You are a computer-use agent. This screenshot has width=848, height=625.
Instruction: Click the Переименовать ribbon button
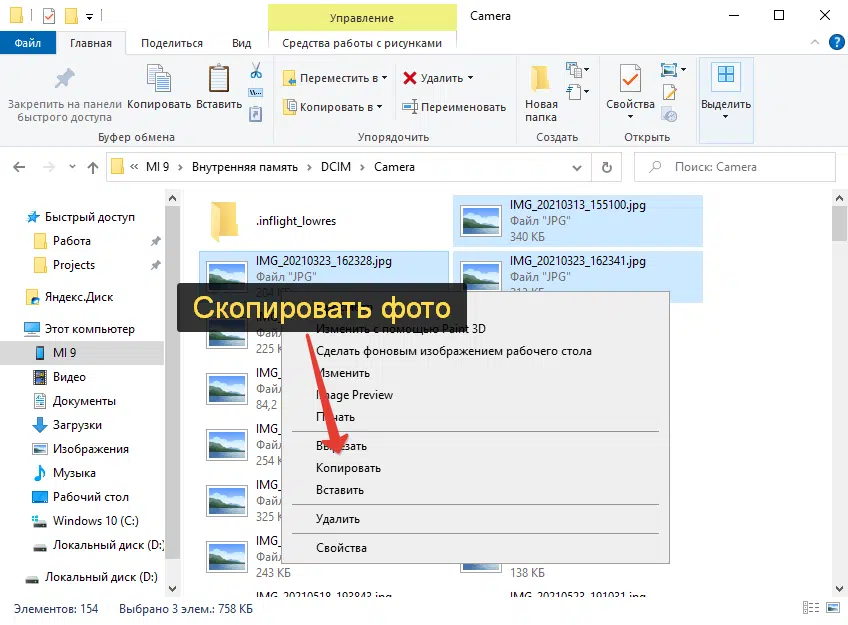pyautogui.click(x=454, y=107)
